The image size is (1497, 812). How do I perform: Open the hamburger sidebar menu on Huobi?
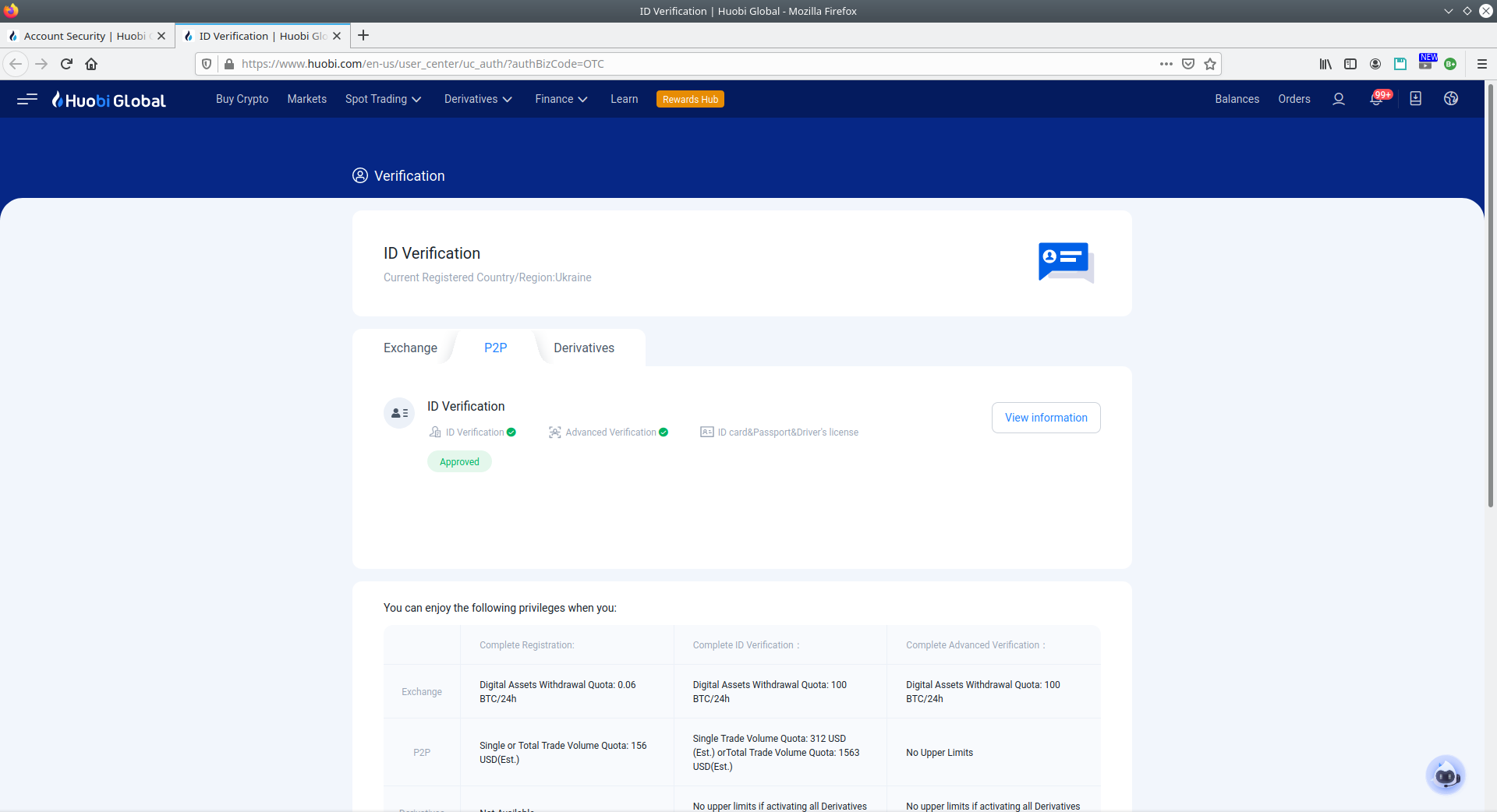coord(27,99)
